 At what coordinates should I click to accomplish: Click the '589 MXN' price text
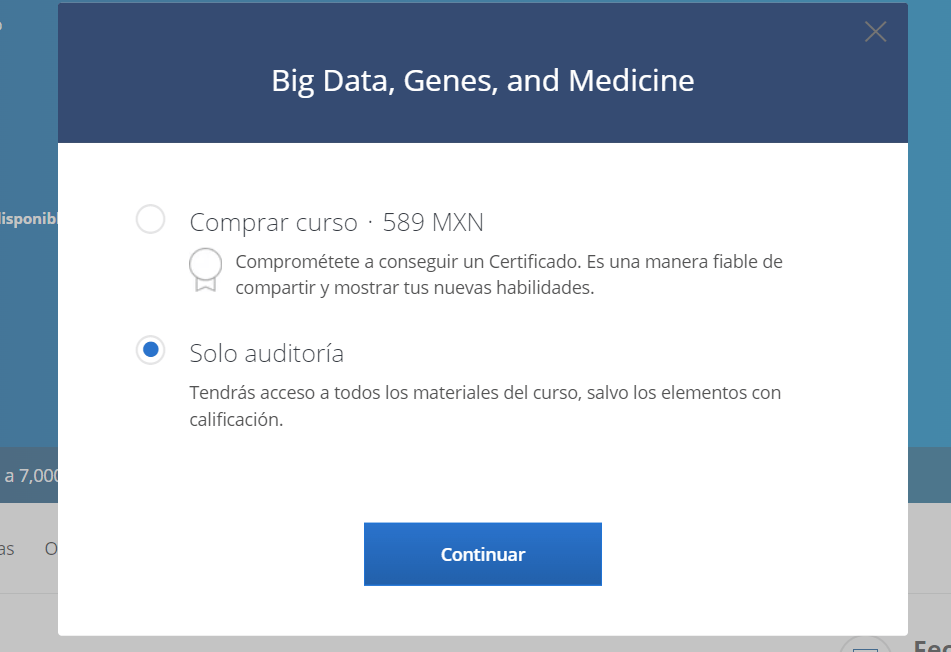pos(433,221)
